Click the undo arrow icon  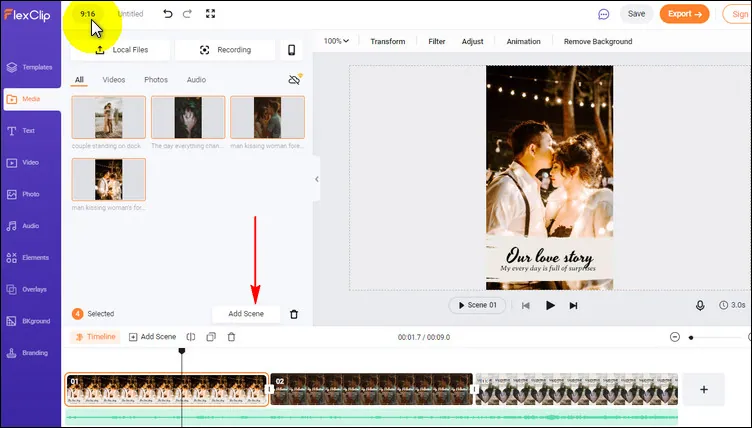coord(167,14)
